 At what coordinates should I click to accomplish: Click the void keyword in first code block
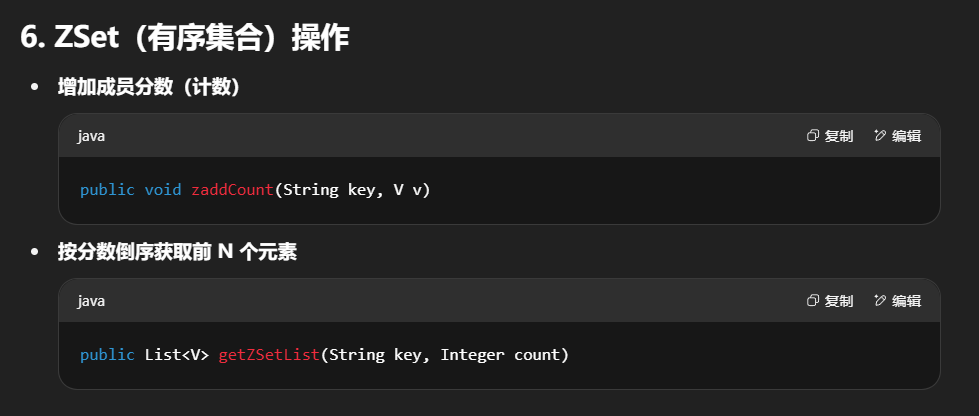(162, 190)
